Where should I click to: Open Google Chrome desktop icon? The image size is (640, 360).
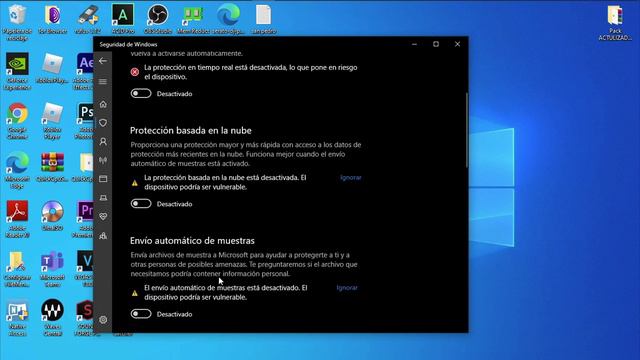point(17,121)
